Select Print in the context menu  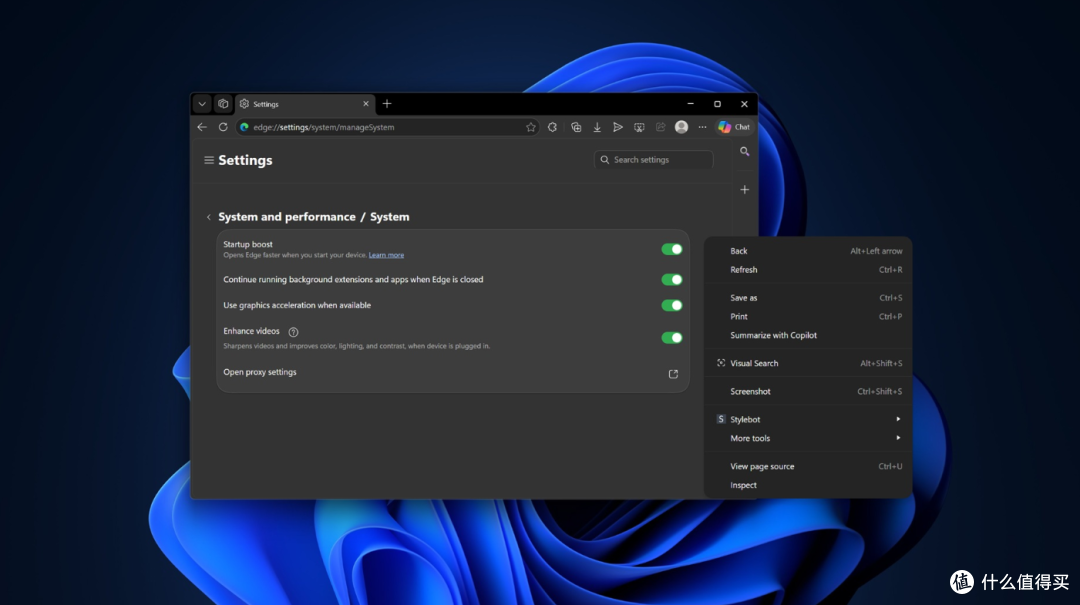(x=808, y=316)
